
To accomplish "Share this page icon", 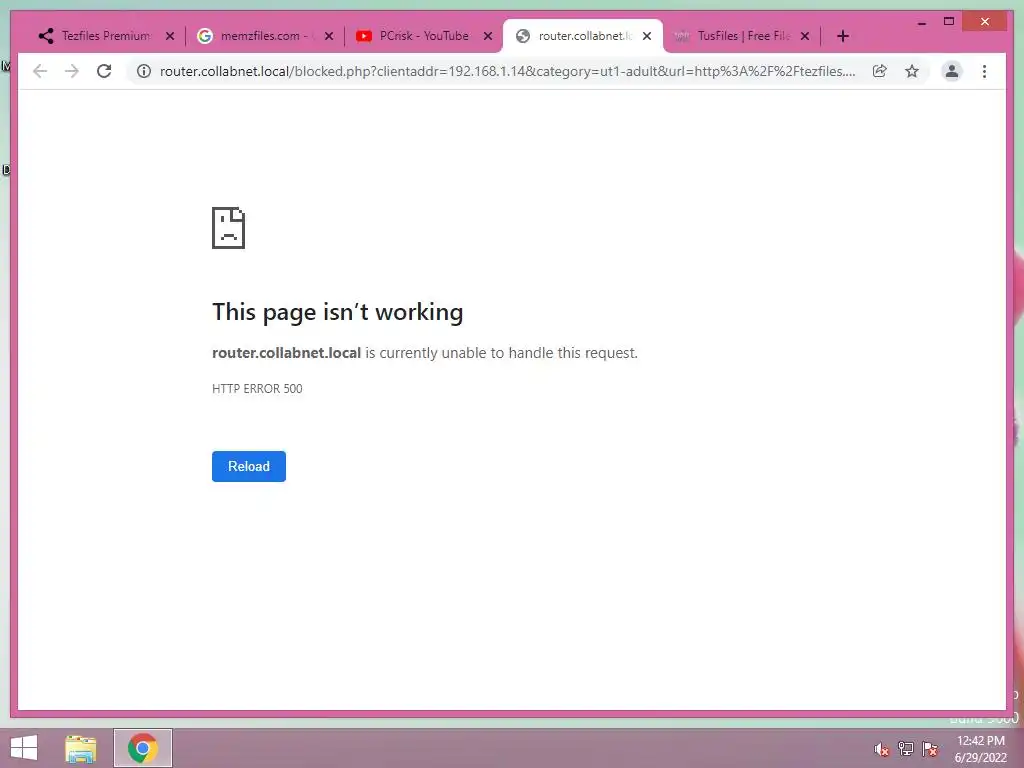I will point(880,71).
